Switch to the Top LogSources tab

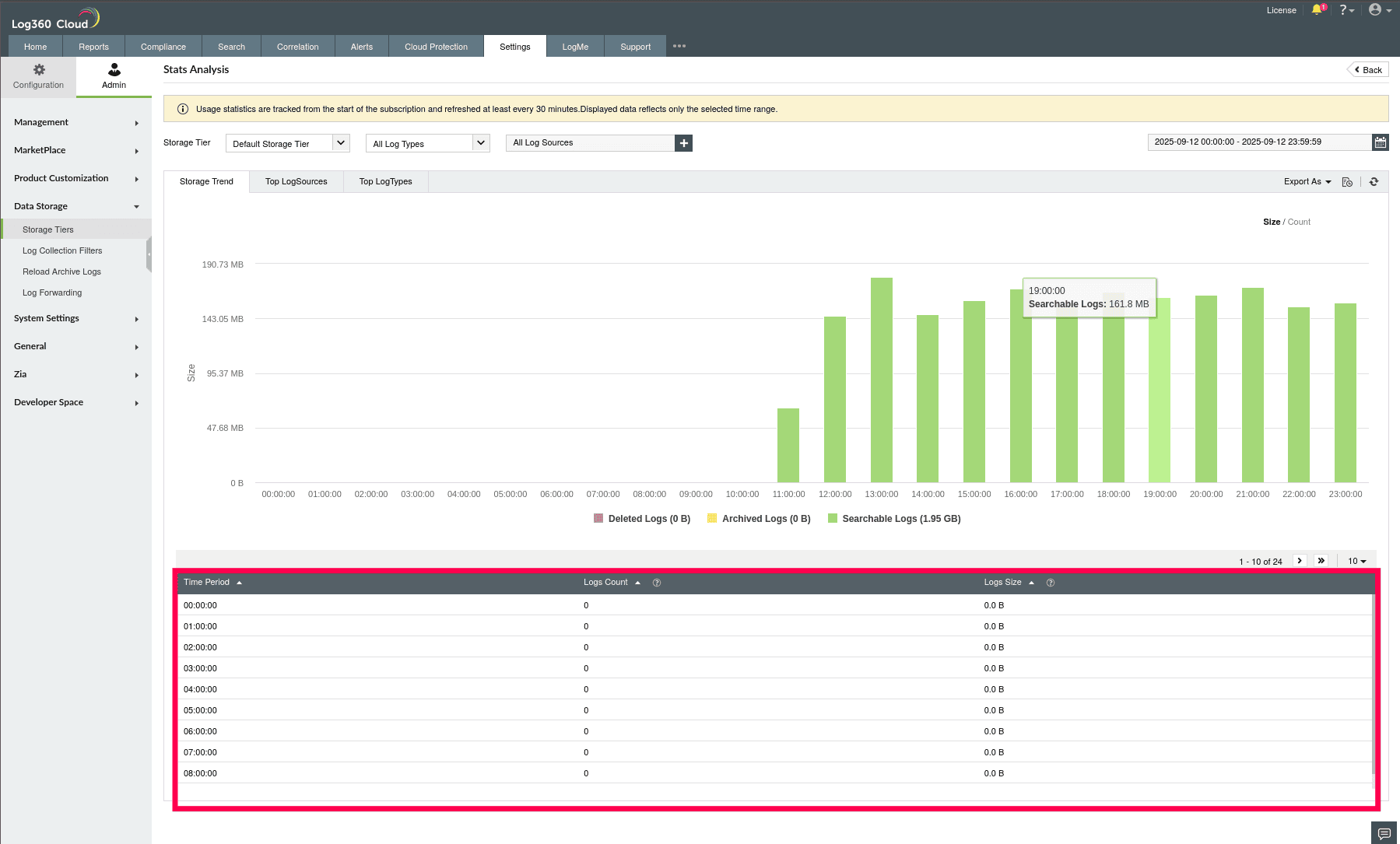tap(296, 182)
